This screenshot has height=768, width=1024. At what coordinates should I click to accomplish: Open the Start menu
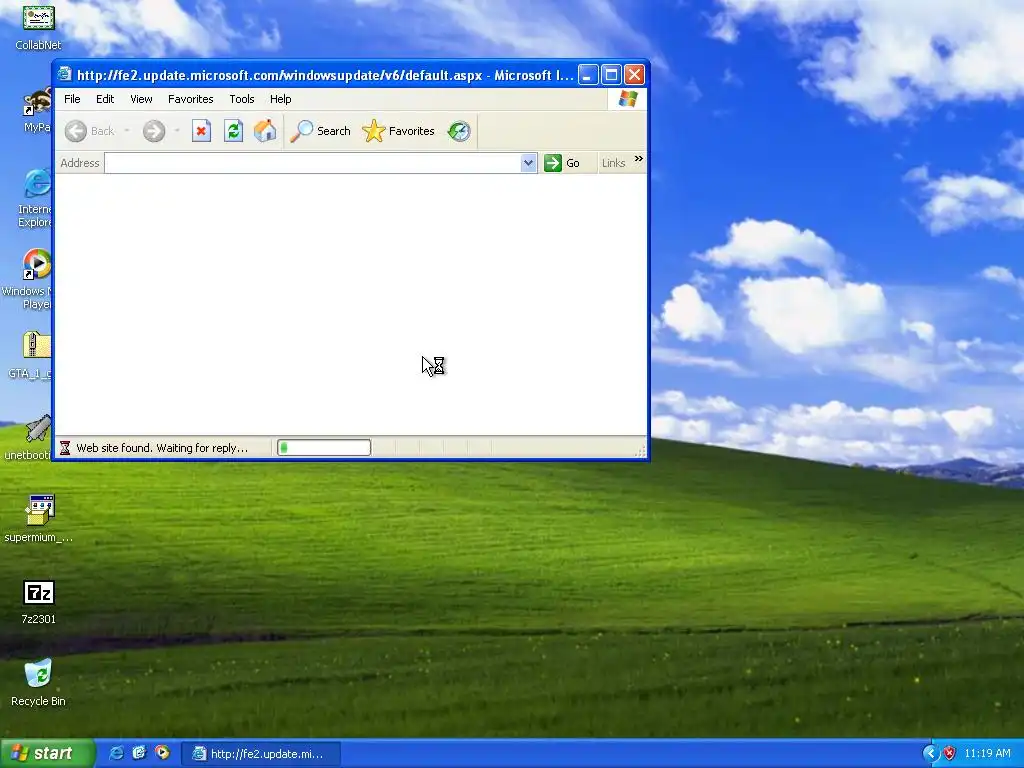coord(47,753)
